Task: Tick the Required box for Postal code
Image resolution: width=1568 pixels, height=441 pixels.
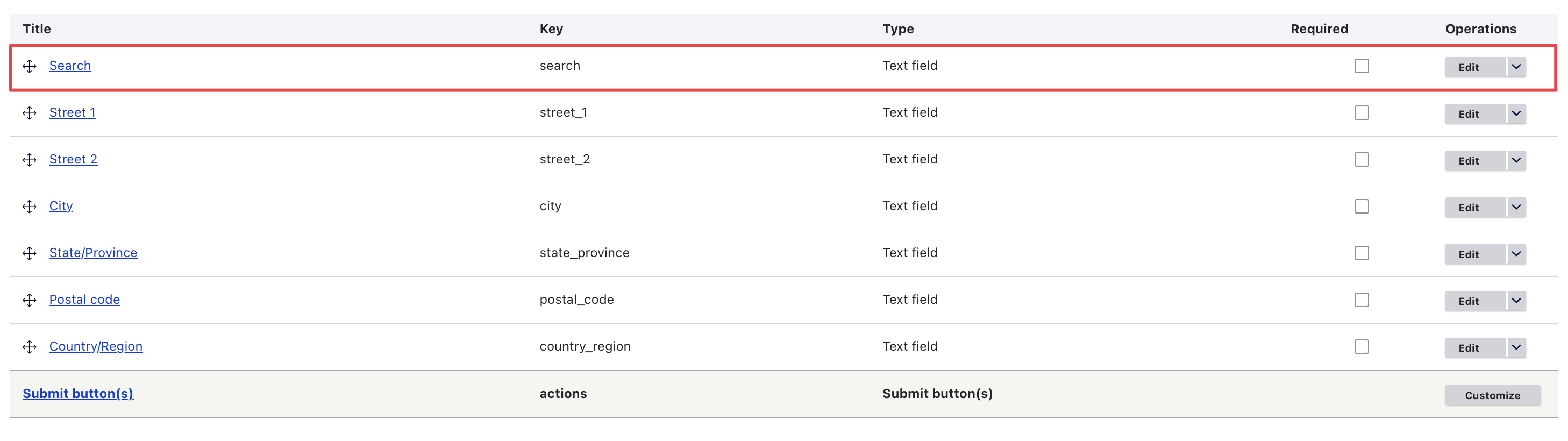Action: [x=1361, y=300]
